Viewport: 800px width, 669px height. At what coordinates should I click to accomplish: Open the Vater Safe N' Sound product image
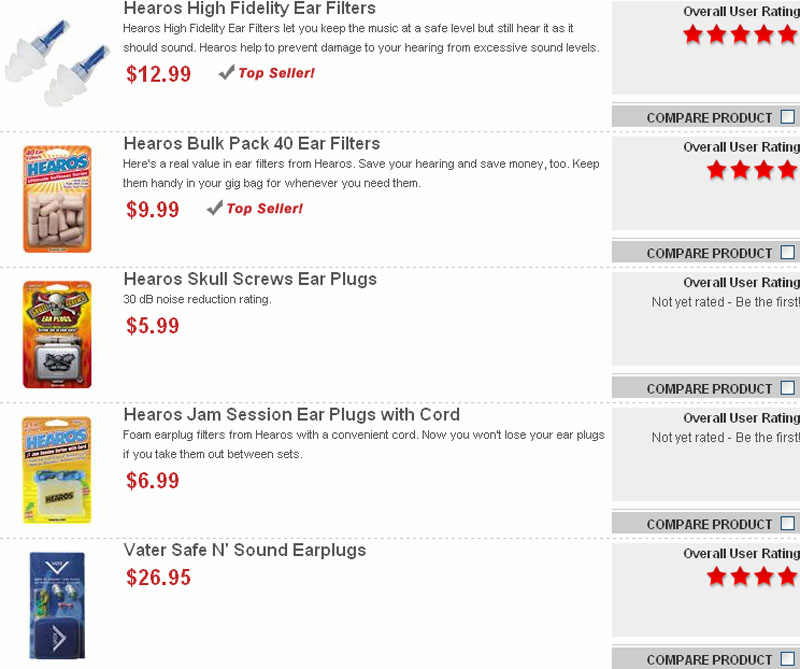[57, 604]
